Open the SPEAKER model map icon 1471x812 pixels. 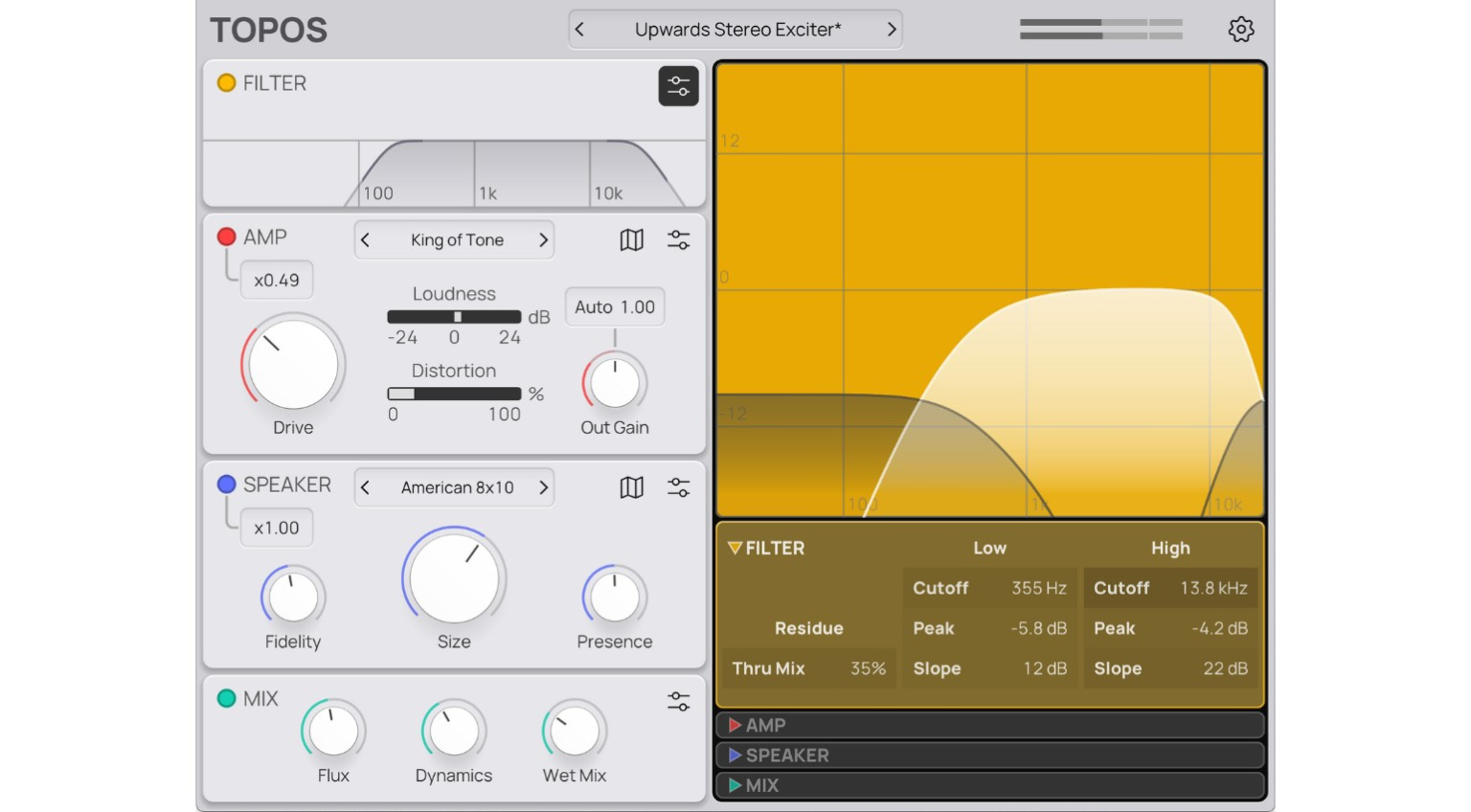(631, 487)
